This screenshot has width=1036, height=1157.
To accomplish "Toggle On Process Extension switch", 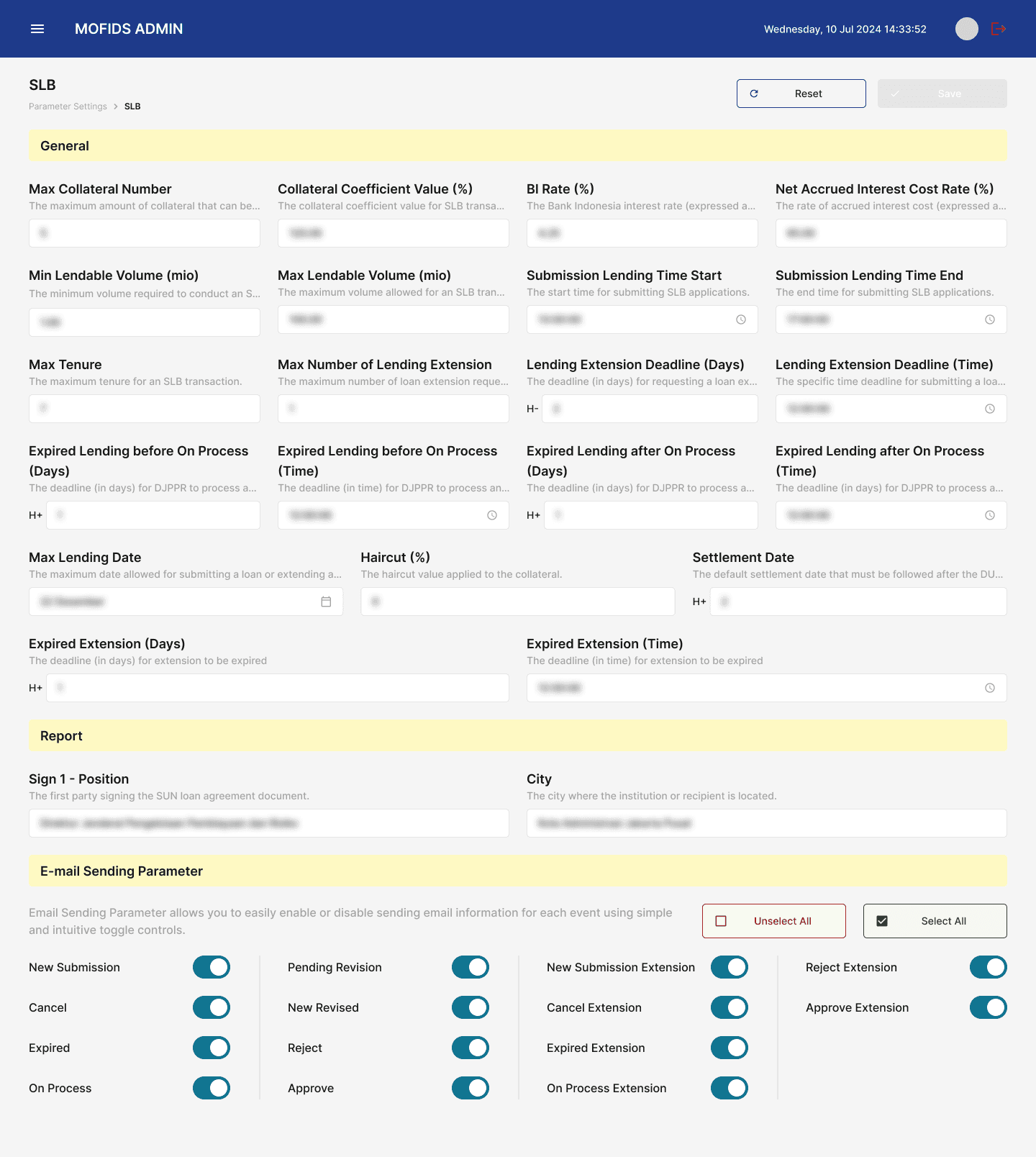I will 730,1088.
